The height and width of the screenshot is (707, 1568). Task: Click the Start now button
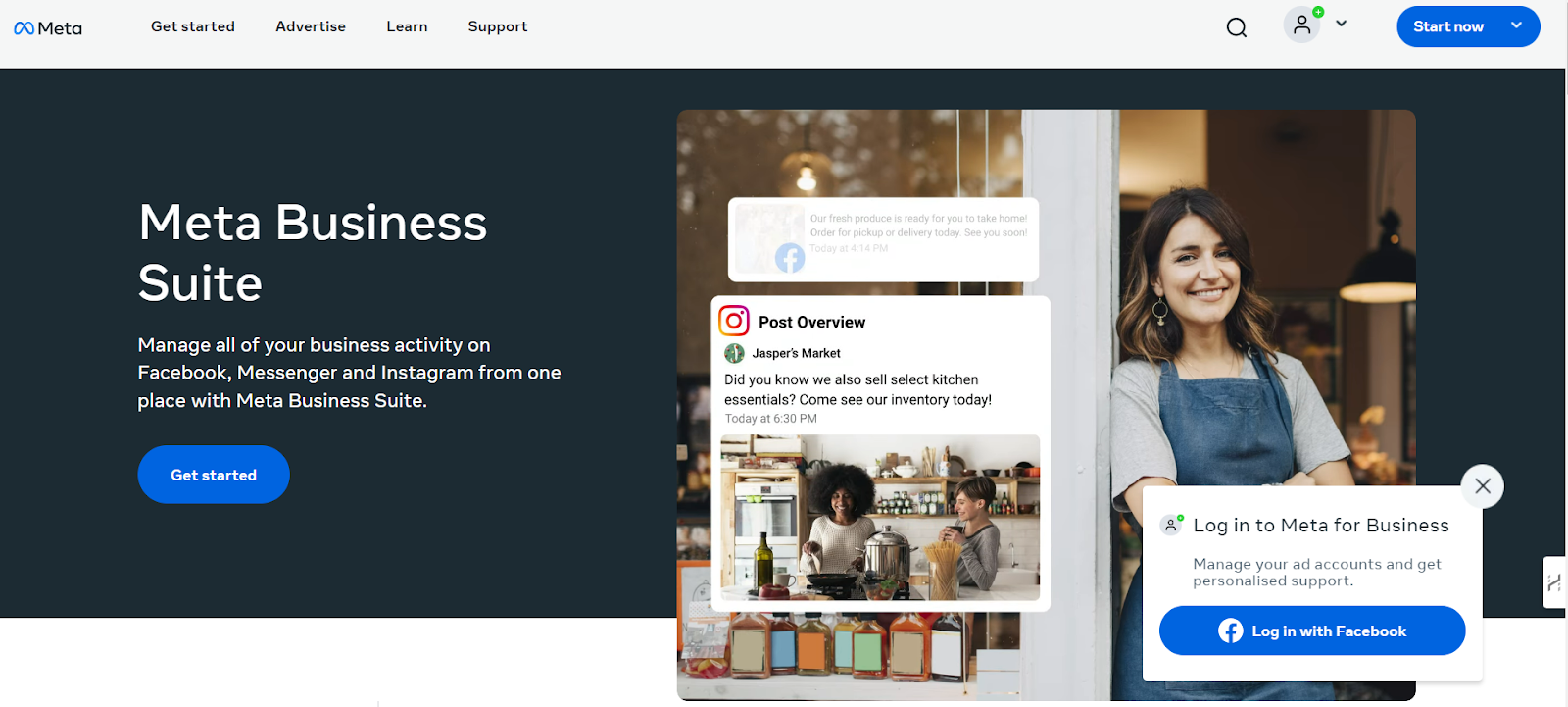pos(1447,26)
